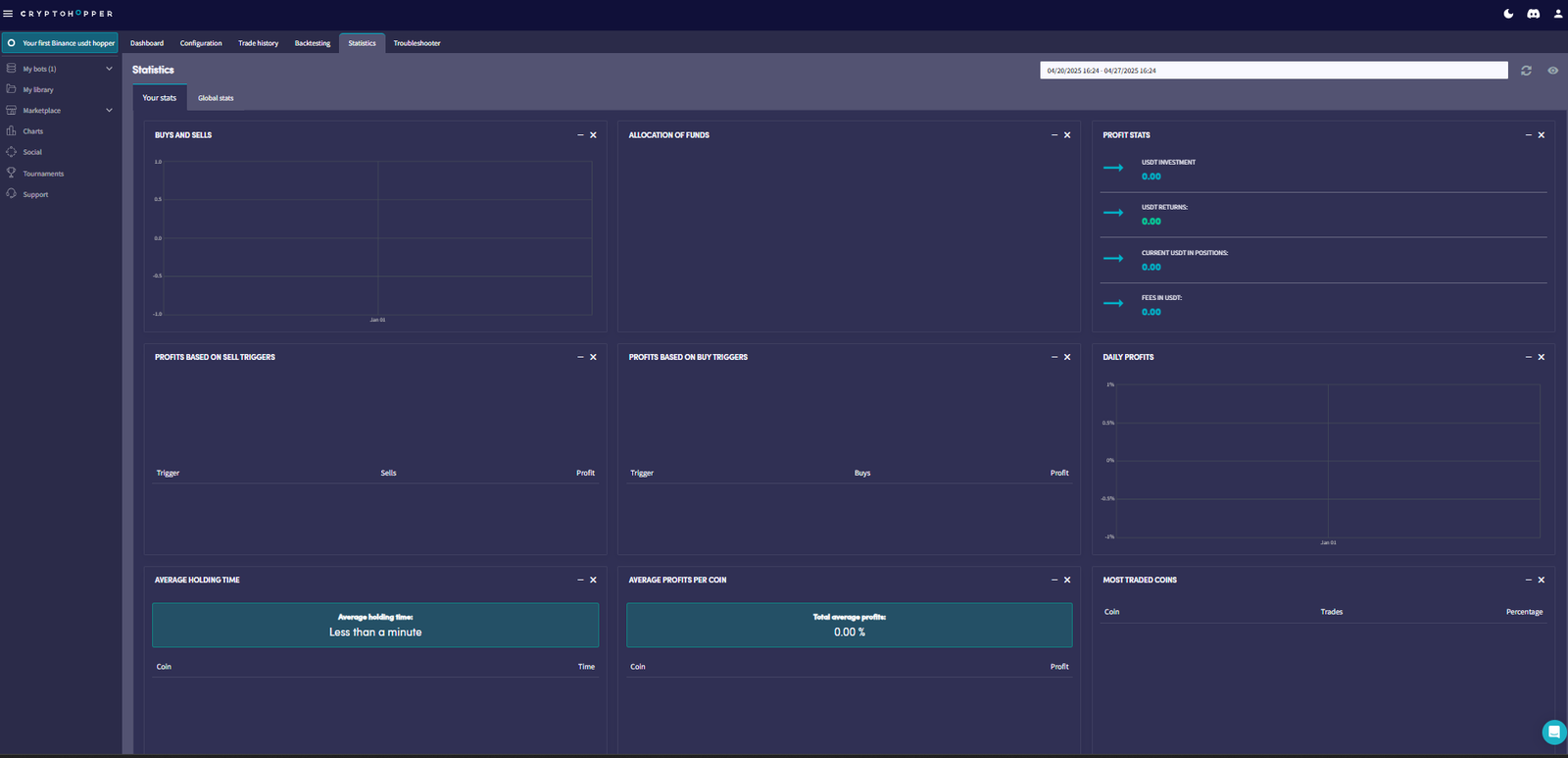
Task: Click Trades column header in Most Traded Coins
Action: point(1331,612)
